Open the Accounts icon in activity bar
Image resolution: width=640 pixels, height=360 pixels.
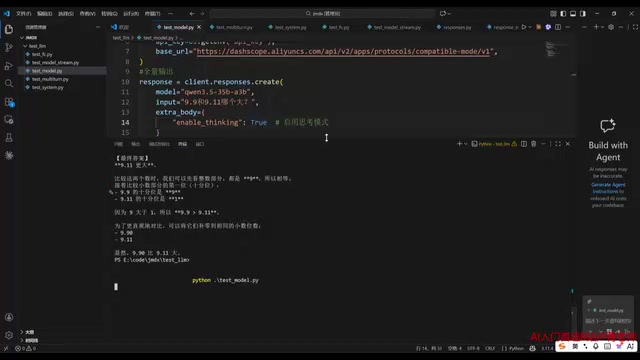click(x=9, y=317)
